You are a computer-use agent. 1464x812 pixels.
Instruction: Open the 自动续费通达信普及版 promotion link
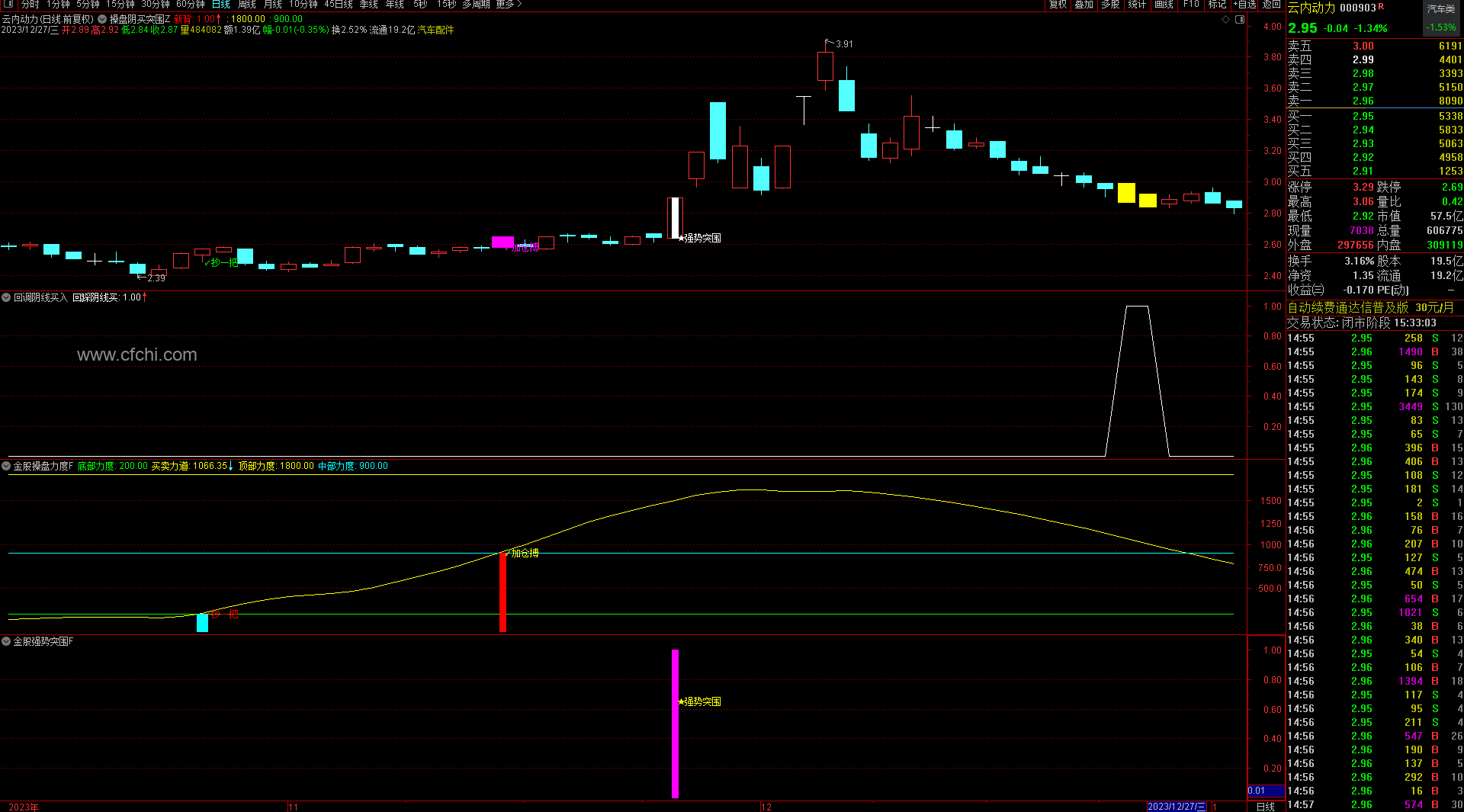1371,307
